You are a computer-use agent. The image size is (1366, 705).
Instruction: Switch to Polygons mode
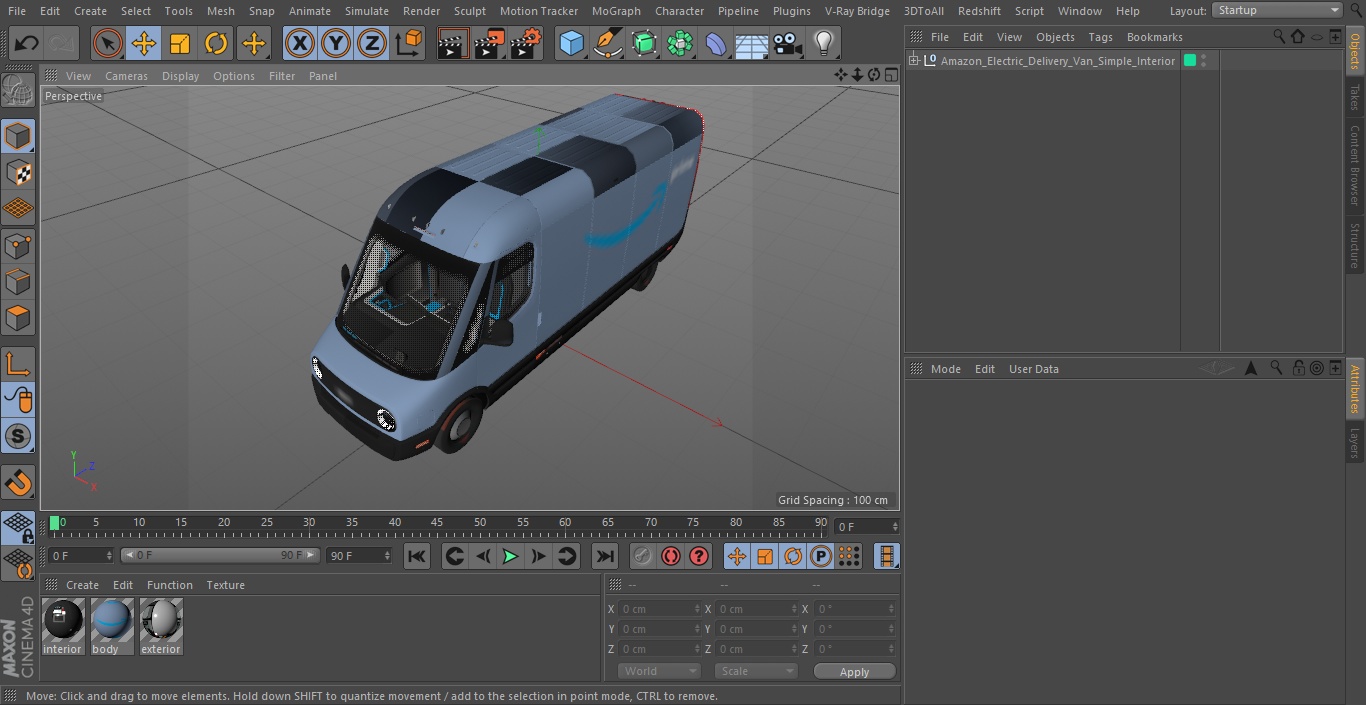(x=18, y=318)
